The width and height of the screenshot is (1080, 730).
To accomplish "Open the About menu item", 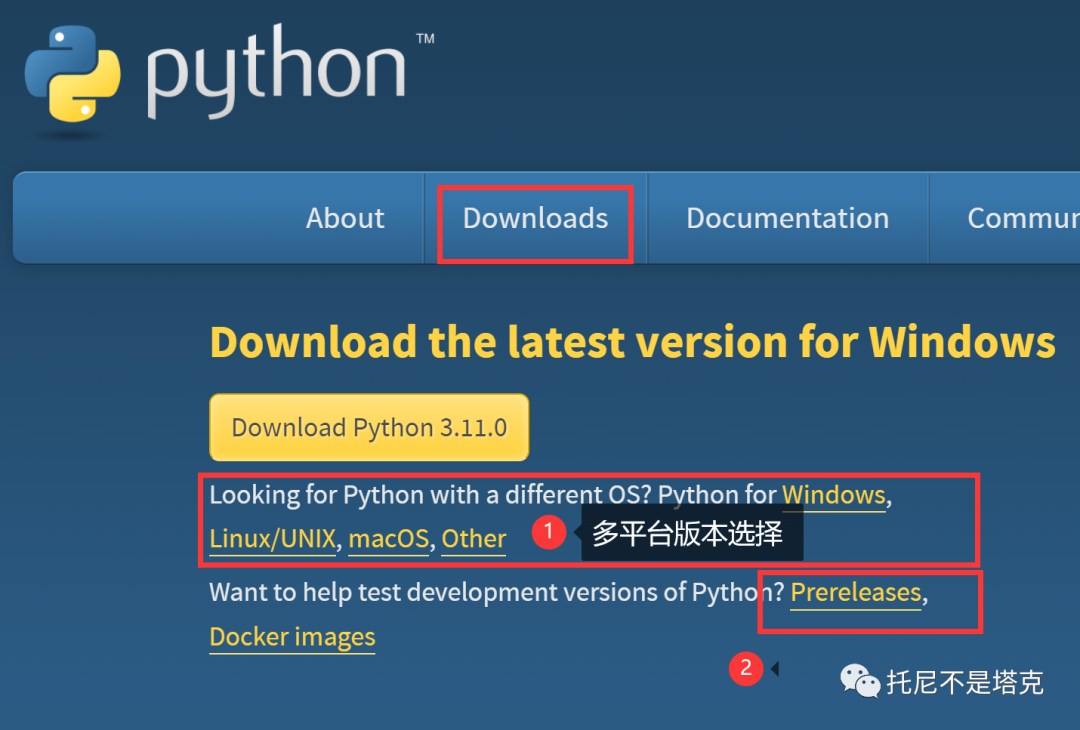I will (x=345, y=218).
